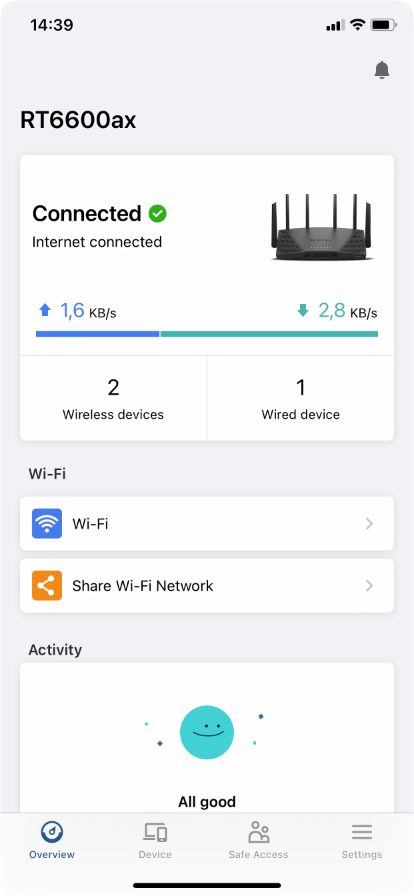Open the Settings tab
The width and height of the screenshot is (414, 896).
pyautogui.click(x=362, y=840)
